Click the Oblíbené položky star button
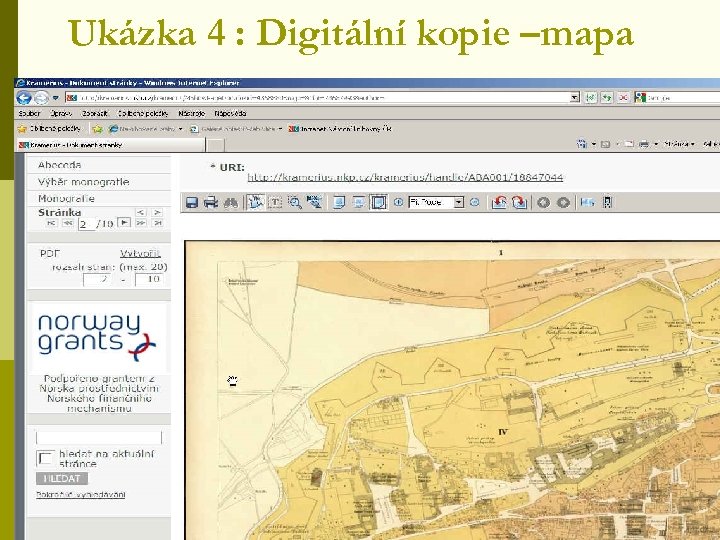The height and width of the screenshot is (540, 720). tap(49, 129)
